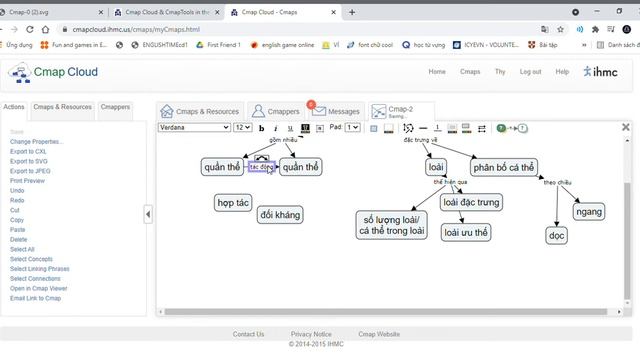The image size is (640, 360).
Task: Open the browser extensions puzzle icon
Action: point(595,29)
